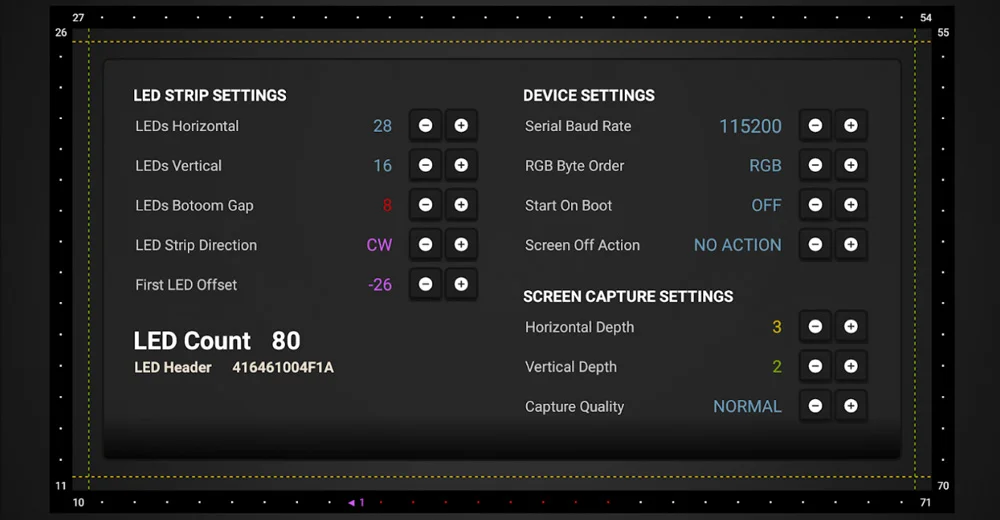This screenshot has height=520, width=1000.
Task: Decrease LEDs Horizontal with minus icon
Action: click(x=425, y=126)
